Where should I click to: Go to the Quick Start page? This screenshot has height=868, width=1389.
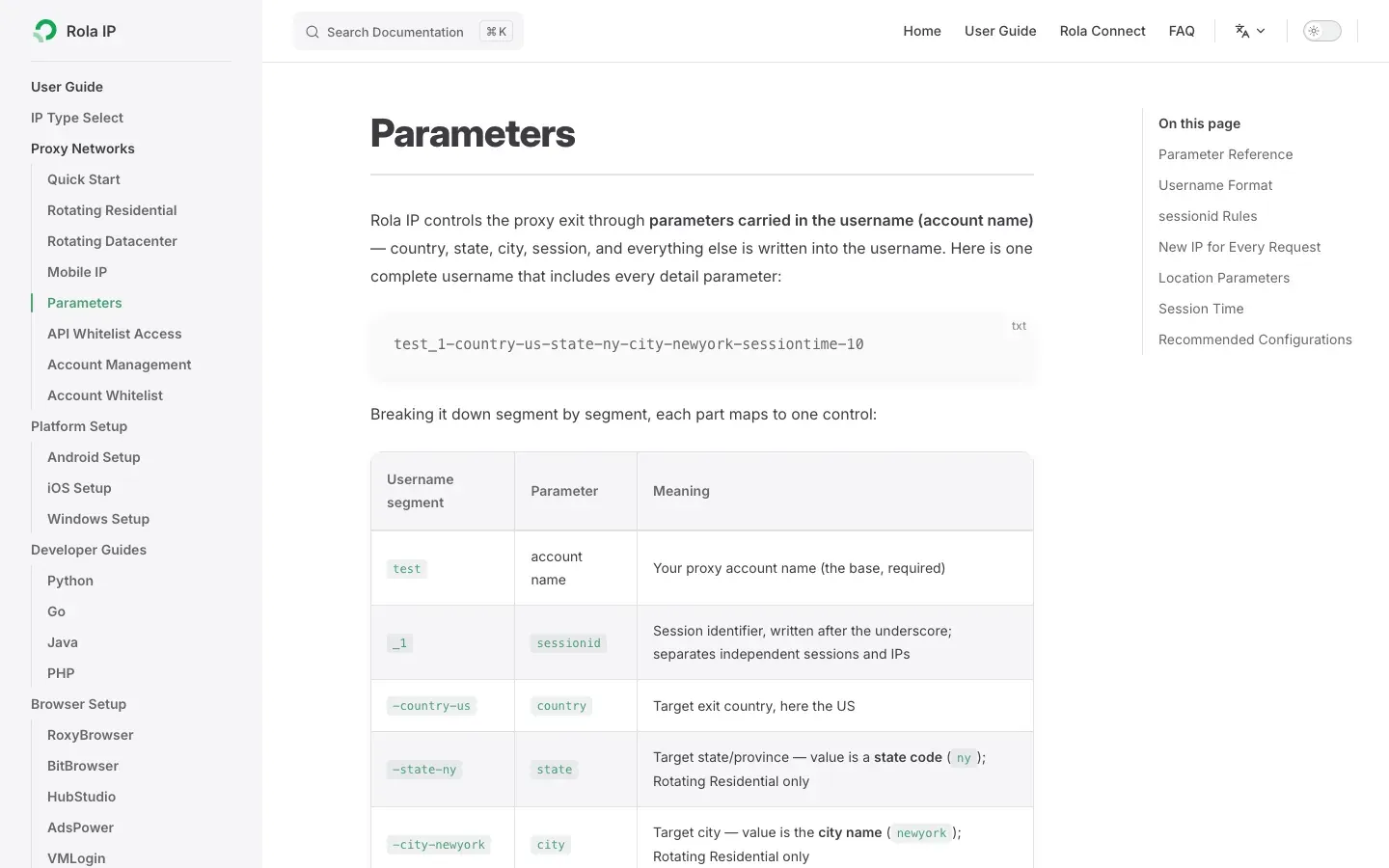[x=84, y=179]
